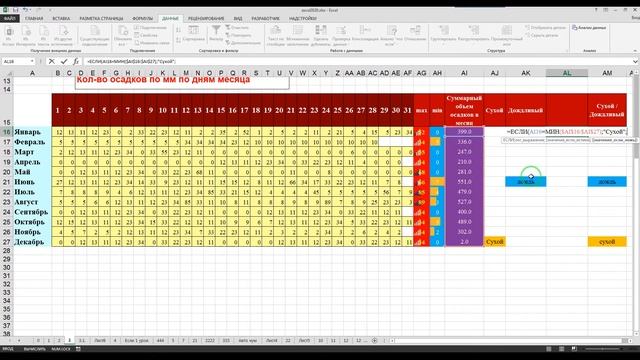Switch to the Developer ribbon tab
Screen dimensions: 640x360
pos(266,18)
